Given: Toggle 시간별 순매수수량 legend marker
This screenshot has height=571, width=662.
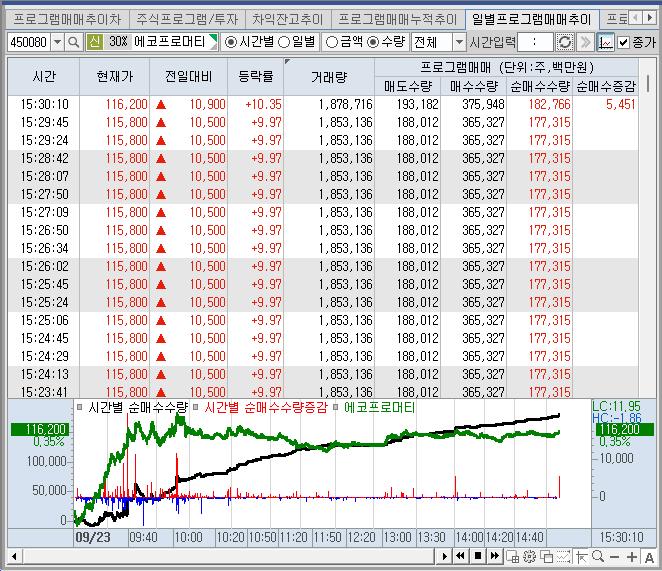Looking at the screenshot, I should coord(79,408).
